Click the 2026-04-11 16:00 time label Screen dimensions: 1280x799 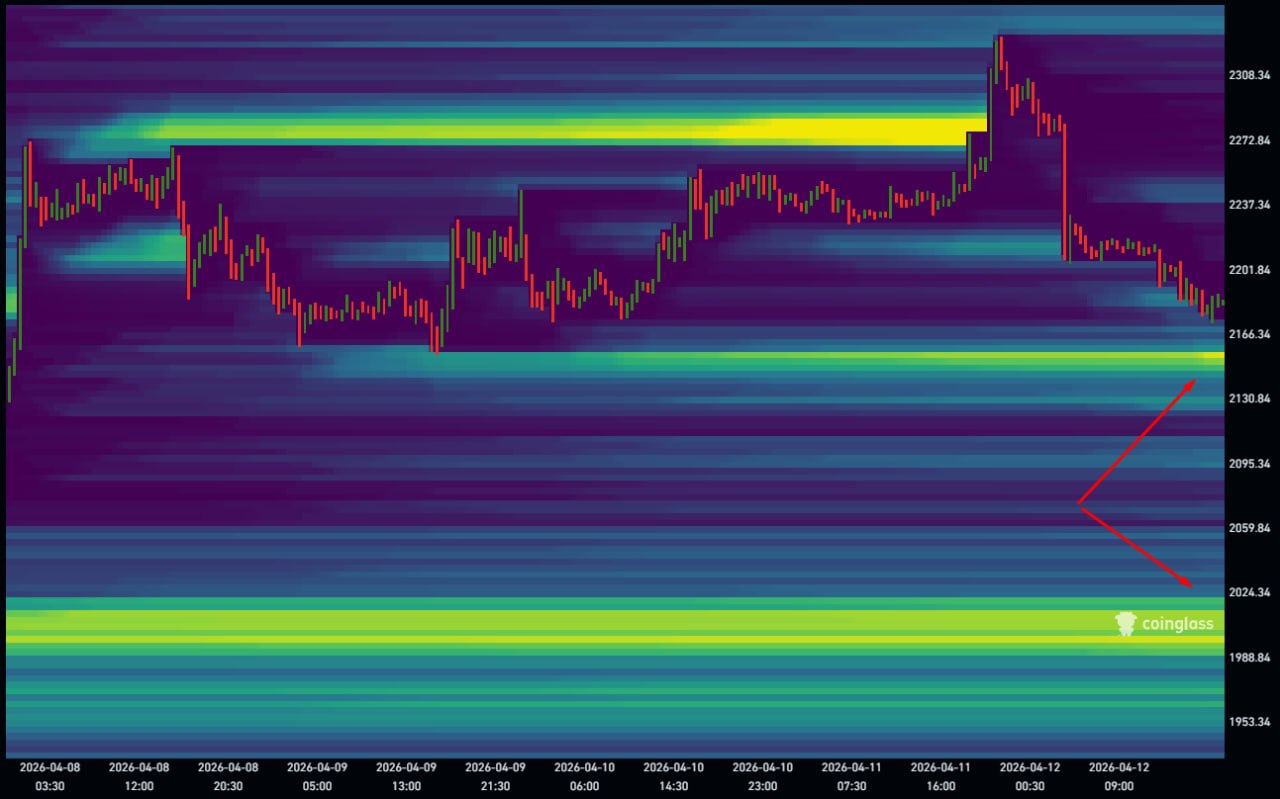tap(940, 776)
